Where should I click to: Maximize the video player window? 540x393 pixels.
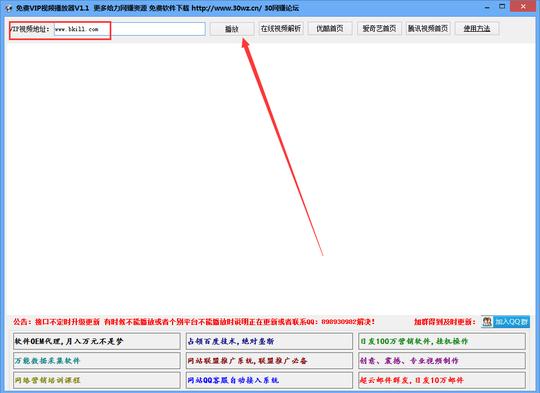pyautogui.click(x=502, y=7)
